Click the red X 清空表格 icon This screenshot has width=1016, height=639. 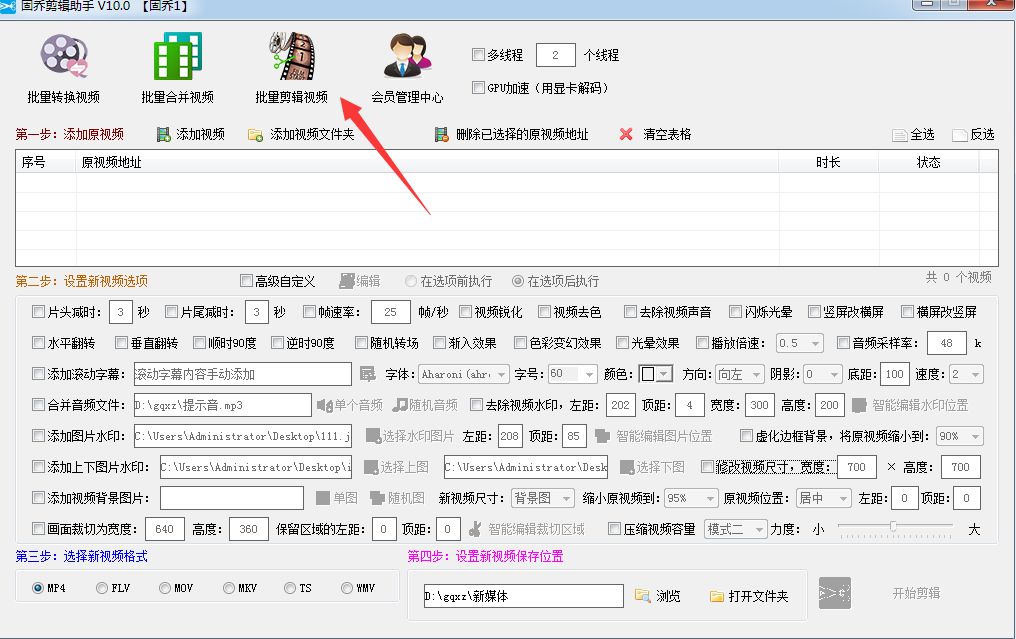[x=626, y=134]
